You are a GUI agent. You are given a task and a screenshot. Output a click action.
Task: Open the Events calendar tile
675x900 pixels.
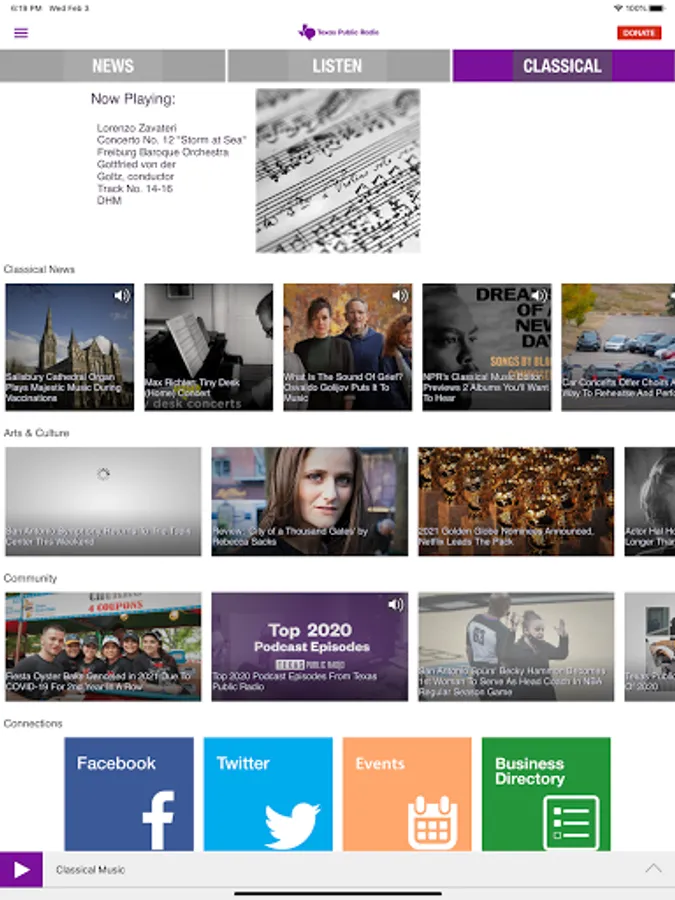(407, 794)
